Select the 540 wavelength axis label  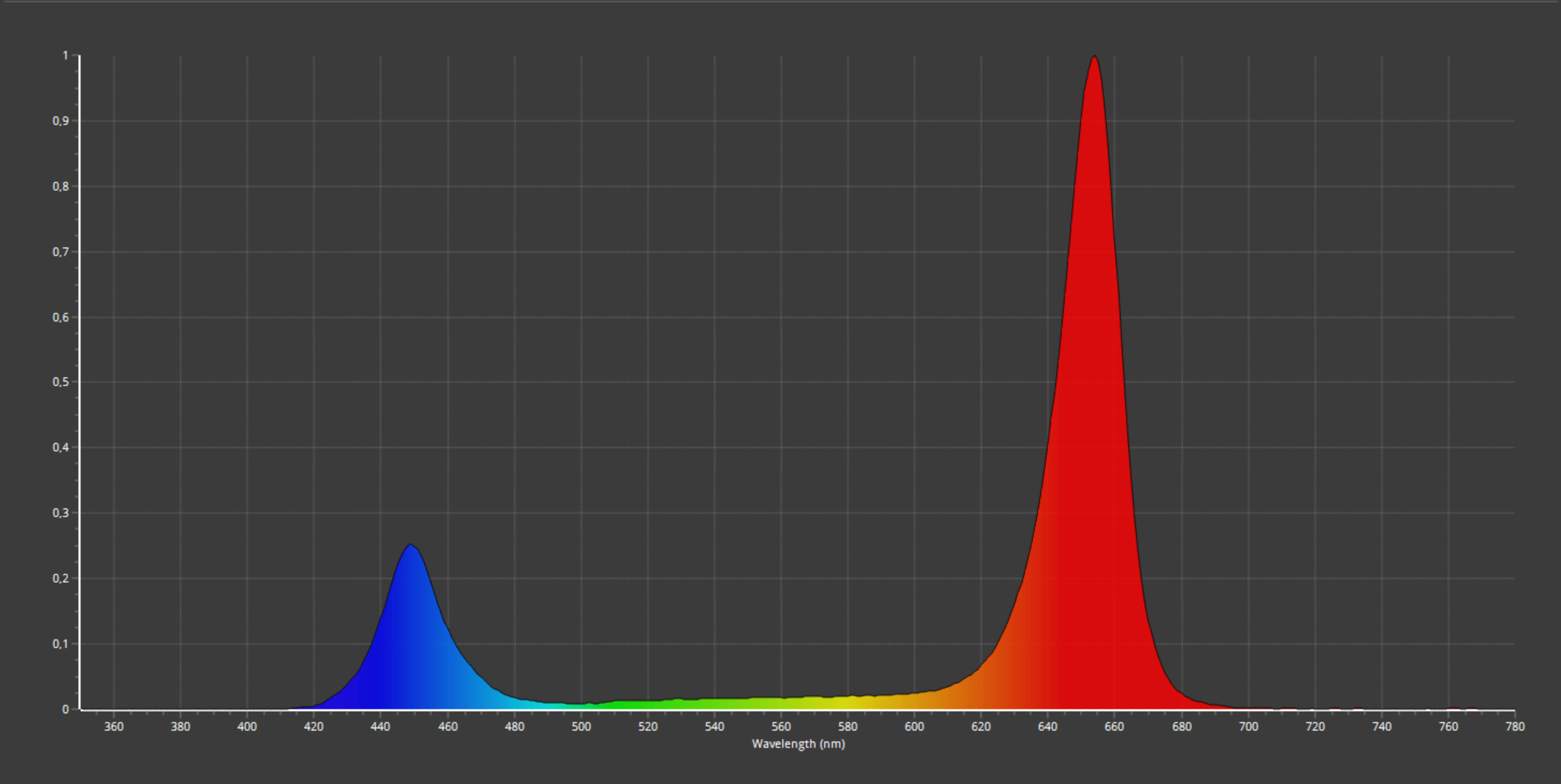click(714, 727)
